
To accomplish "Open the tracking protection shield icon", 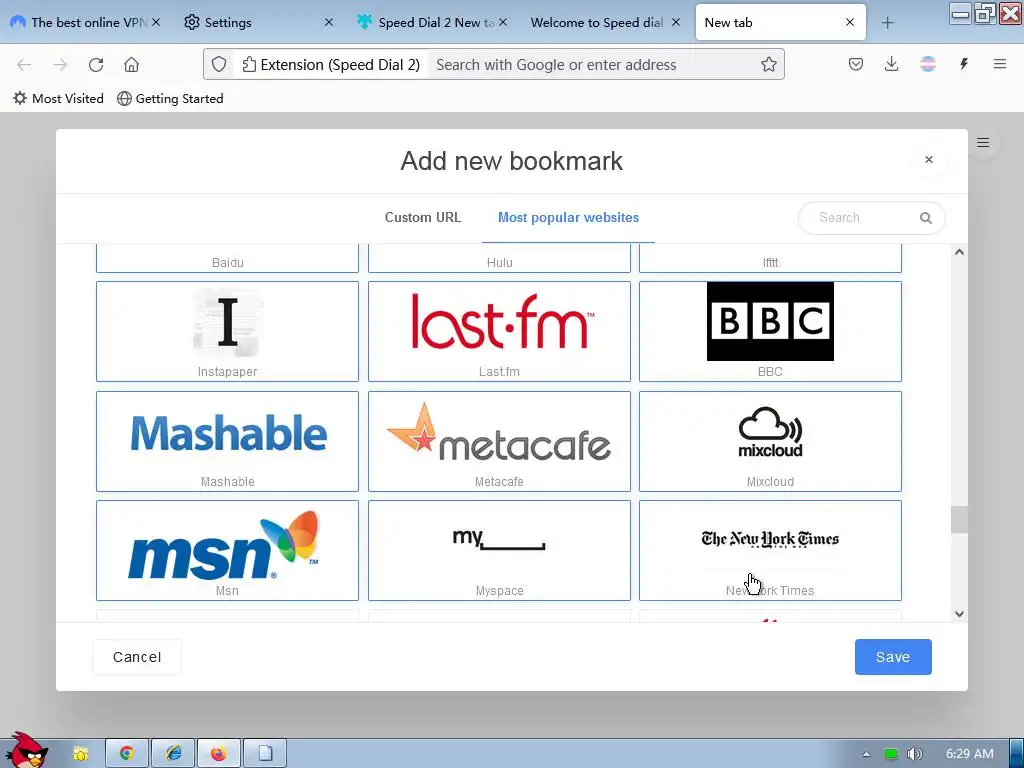I will (x=219, y=65).
